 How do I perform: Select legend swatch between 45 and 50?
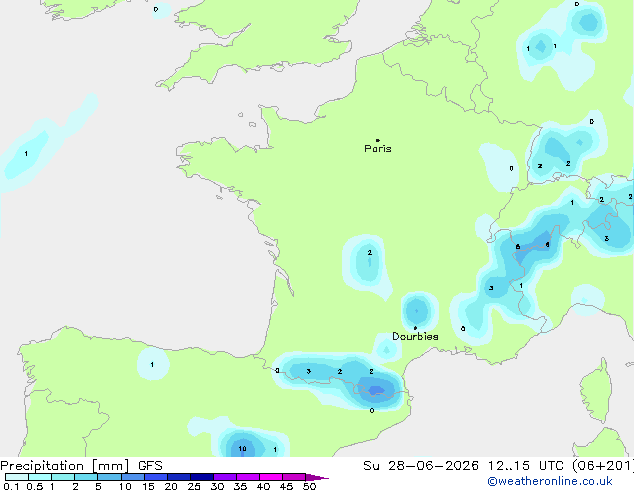point(294,477)
